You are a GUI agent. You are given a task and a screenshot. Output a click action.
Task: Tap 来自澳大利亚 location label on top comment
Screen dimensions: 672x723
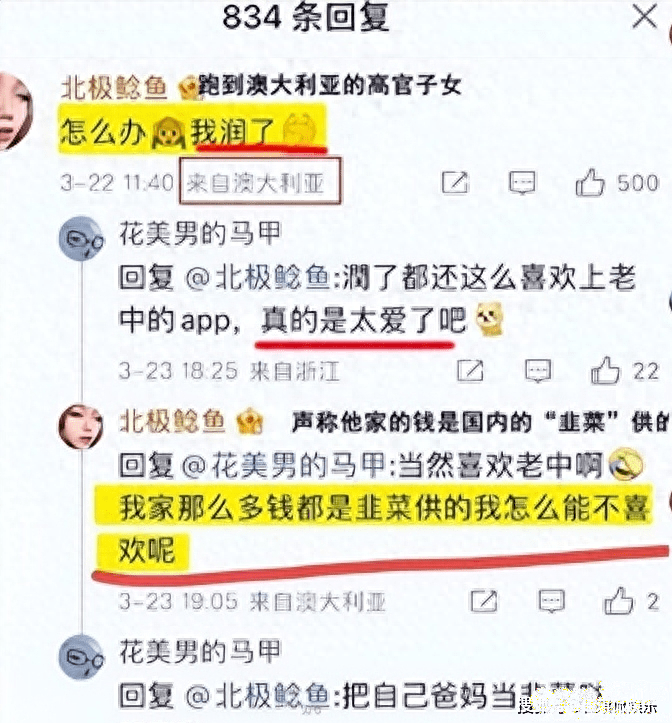260,181
